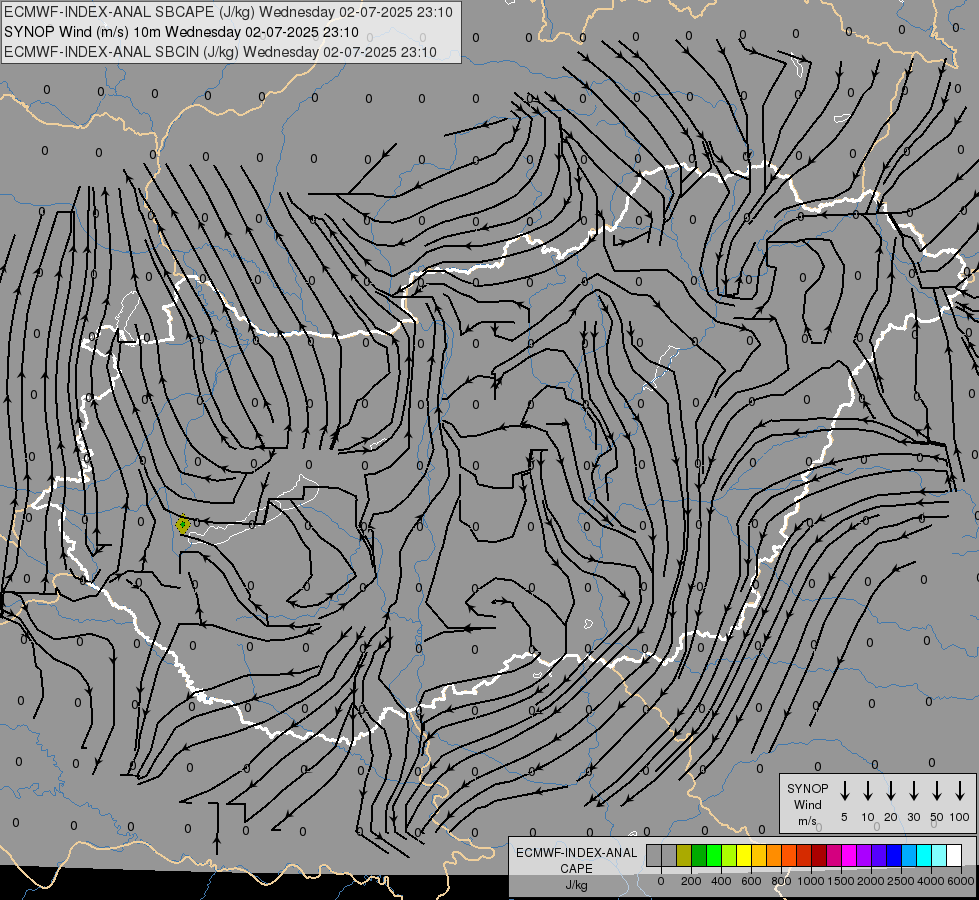Screen dimensions: 979x900
Task: Click the SYNOP Wind m/s legend label
Action: click(x=807, y=804)
